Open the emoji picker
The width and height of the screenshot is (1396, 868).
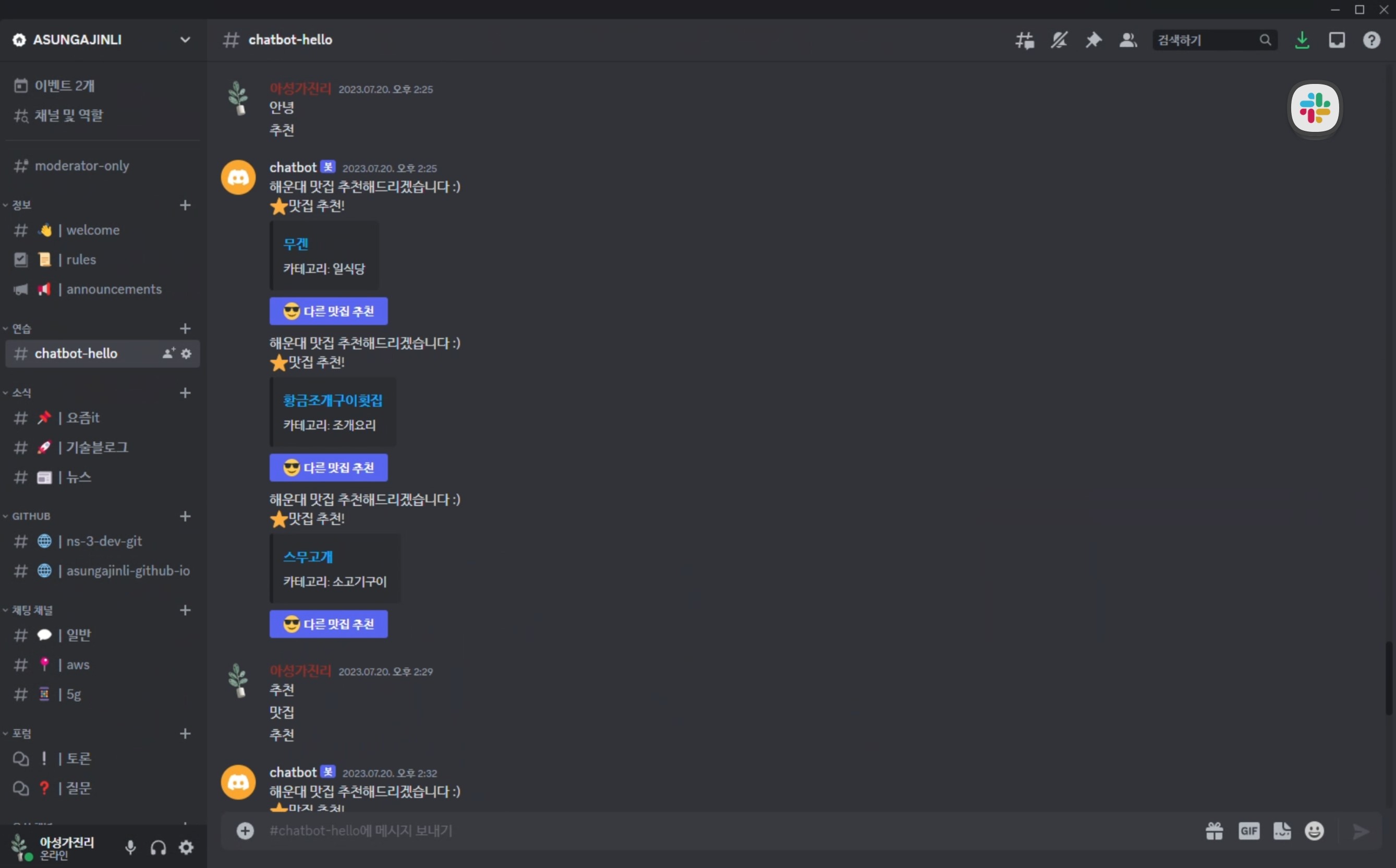[x=1314, y=830]
